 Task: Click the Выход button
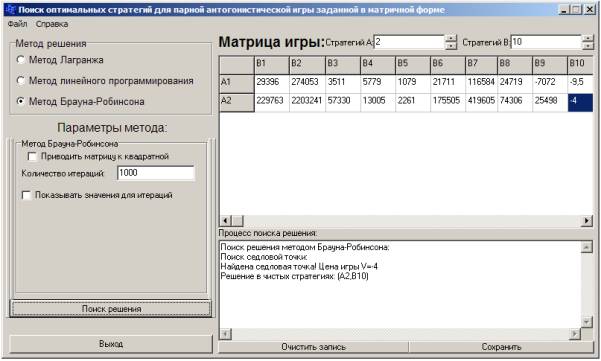tap(111, 344)
